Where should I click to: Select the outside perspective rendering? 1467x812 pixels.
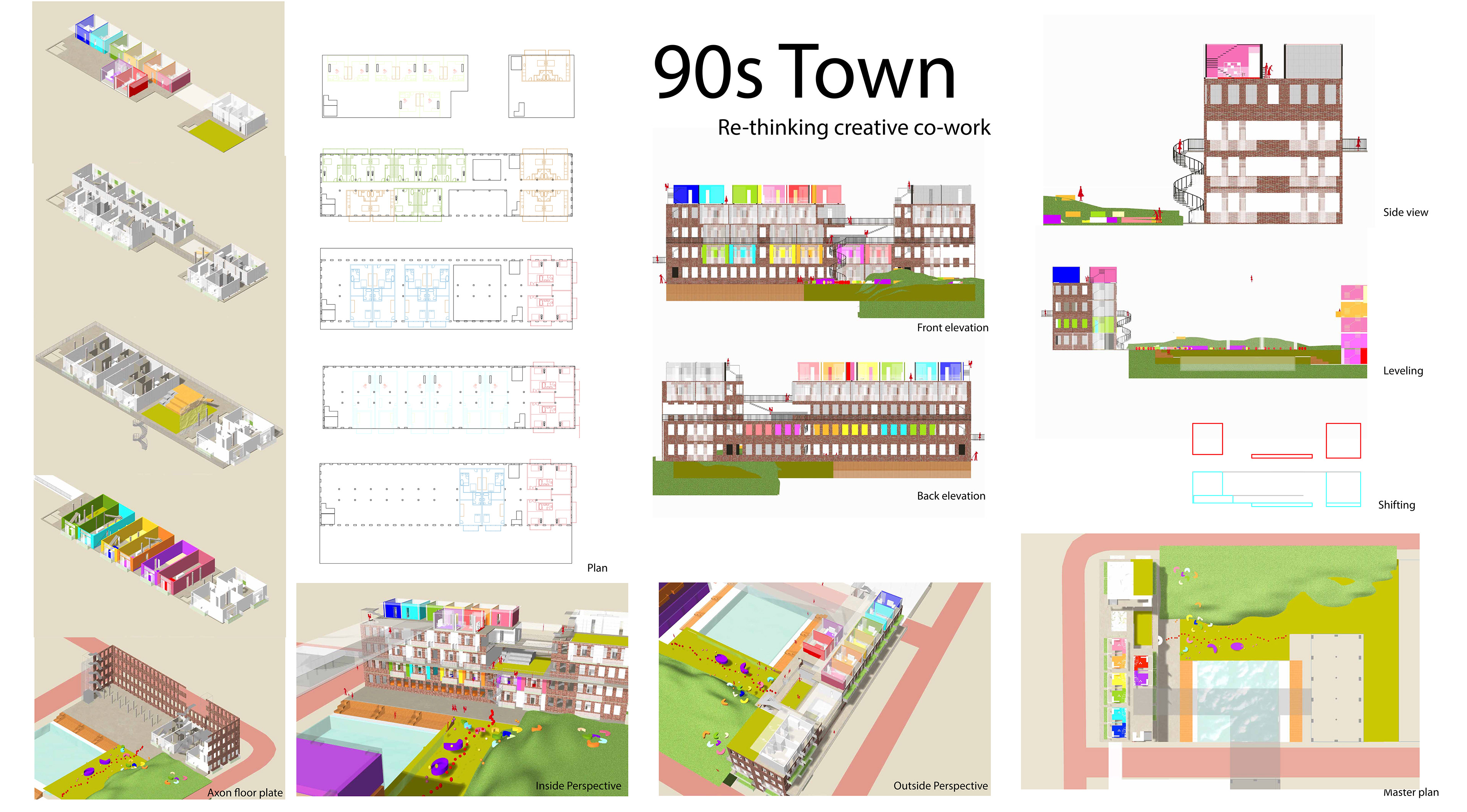point(825,689)
